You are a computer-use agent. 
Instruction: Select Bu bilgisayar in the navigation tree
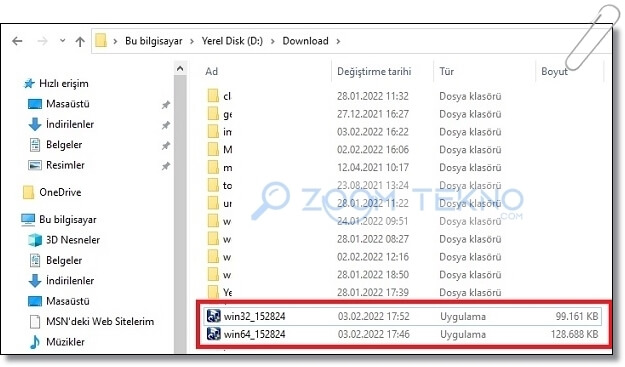(68, 220)
